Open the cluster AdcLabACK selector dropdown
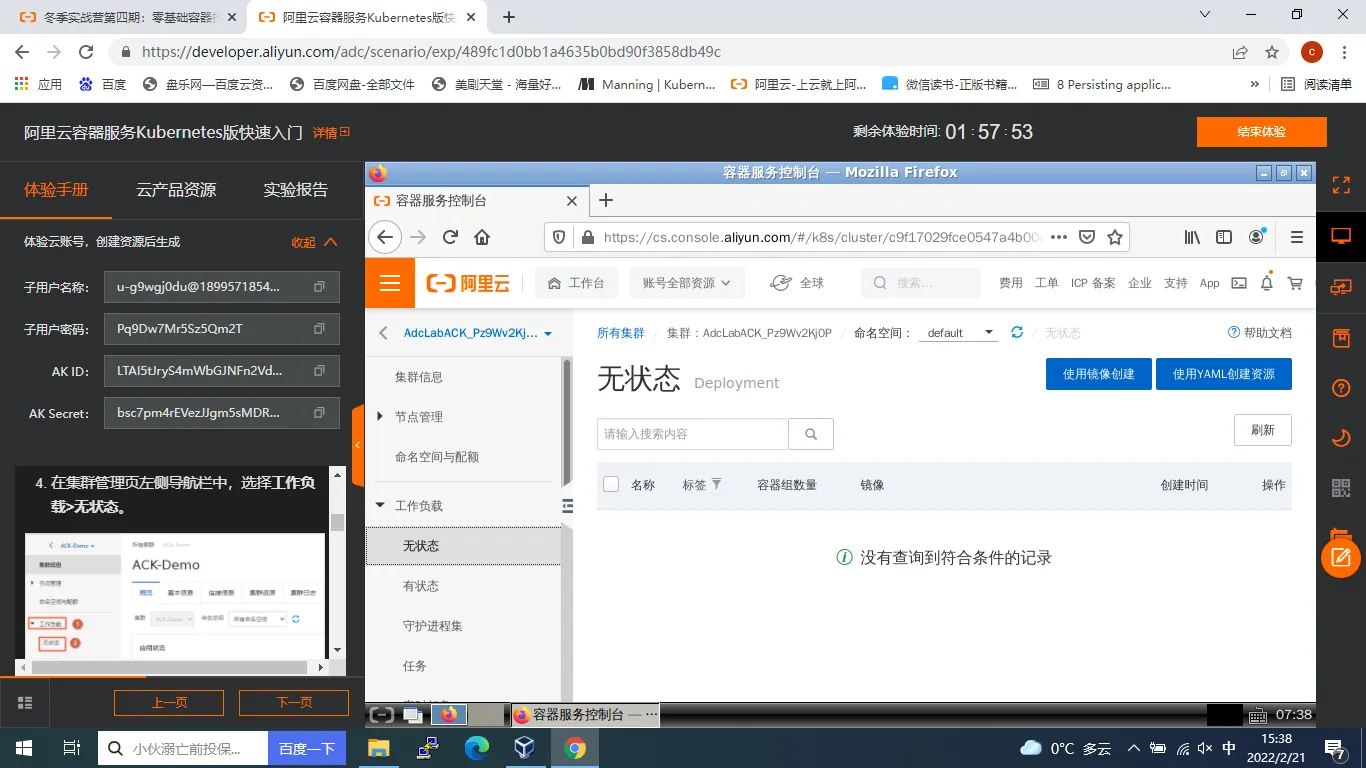The height and width of the screenshot is (768, 1366). [478, 333]
